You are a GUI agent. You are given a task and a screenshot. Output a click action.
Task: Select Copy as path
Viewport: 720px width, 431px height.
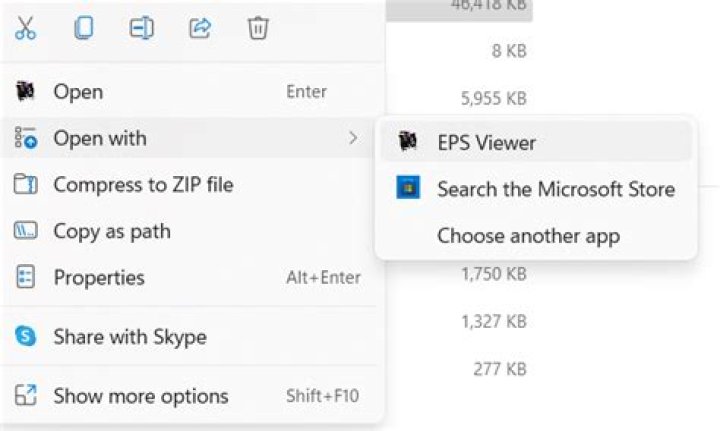click(111, 231)
